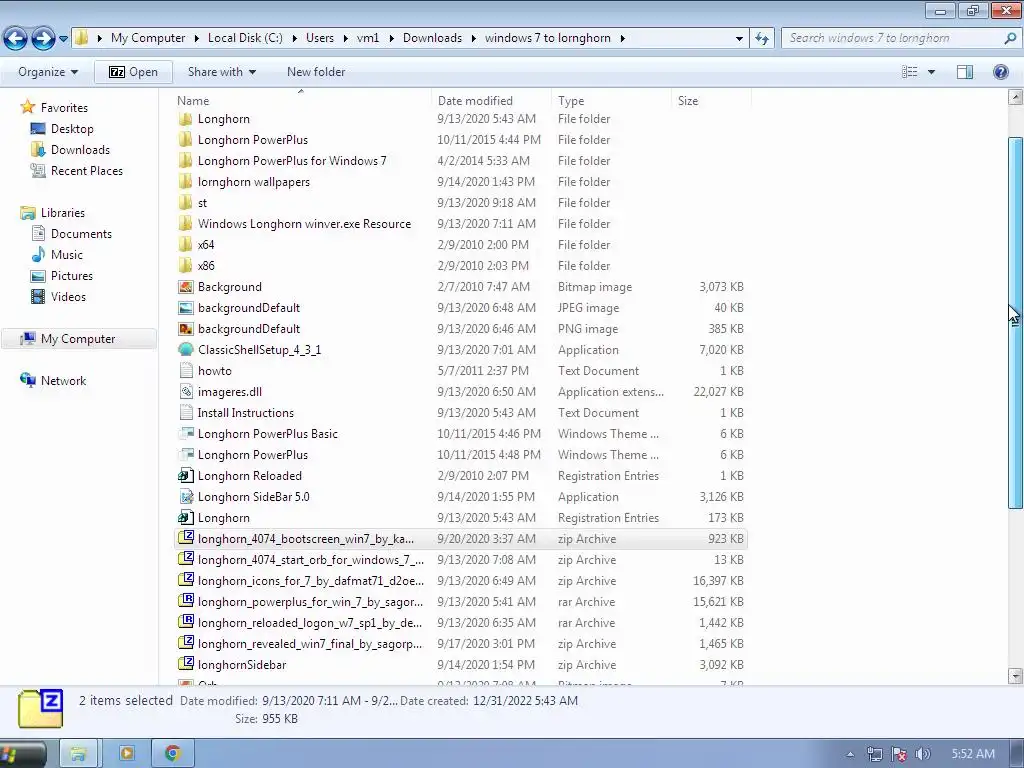Click the scrollbar down arrow of file list
The width and height of the screenshot is (1024, 768).
point(1015,675)
